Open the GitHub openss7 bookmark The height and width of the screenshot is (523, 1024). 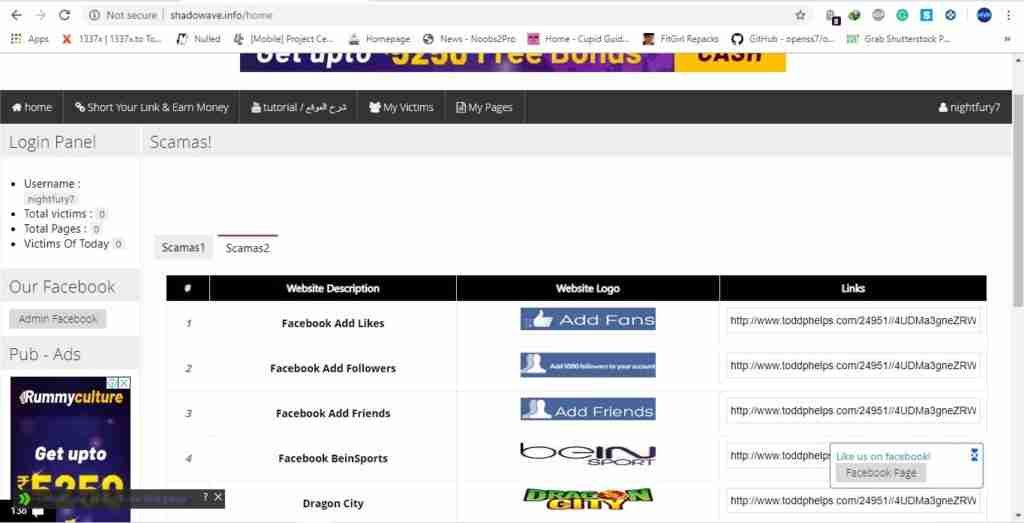(x=782, y=39)
